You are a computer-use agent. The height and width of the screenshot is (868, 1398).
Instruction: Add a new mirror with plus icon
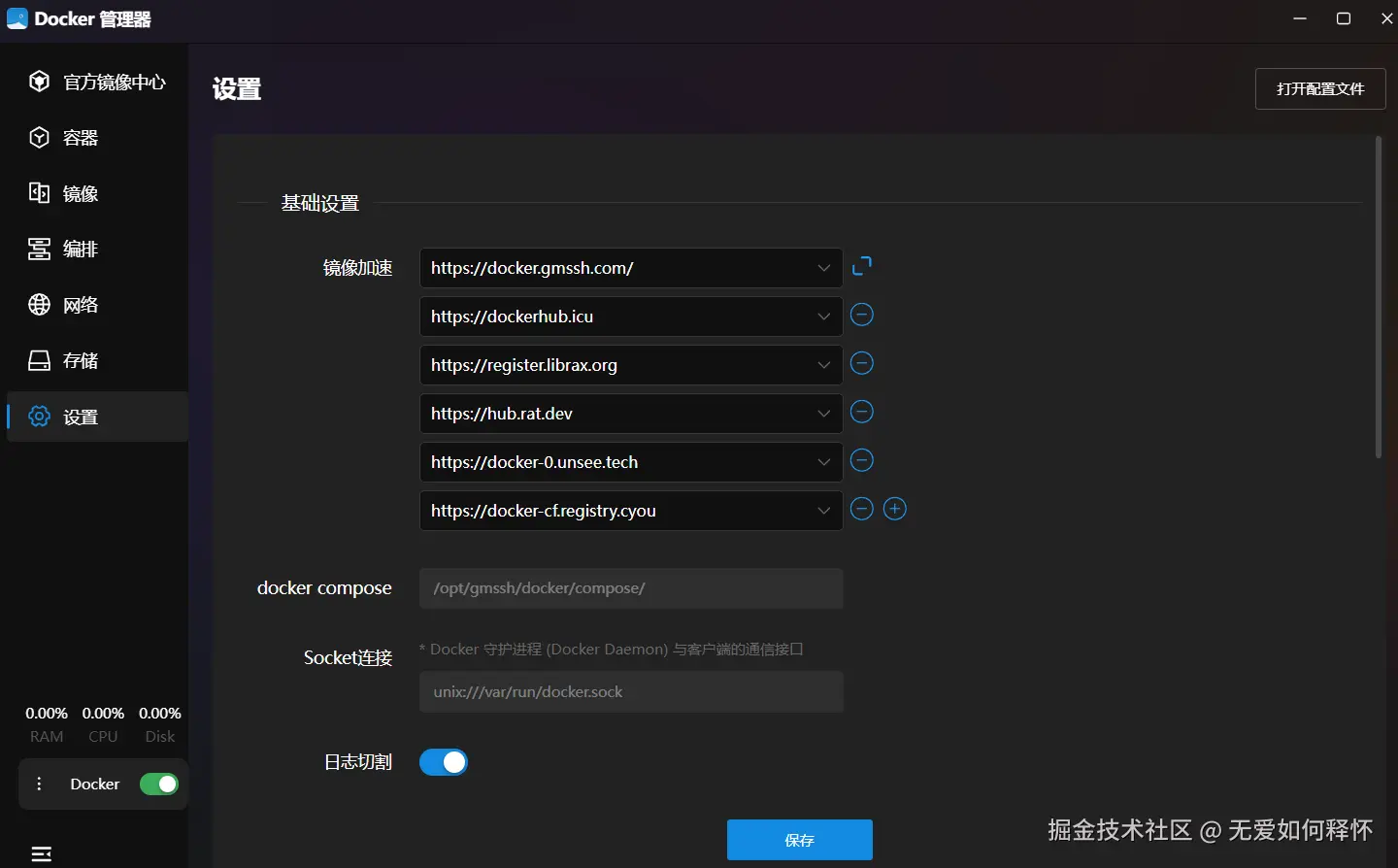coord(895,509)
